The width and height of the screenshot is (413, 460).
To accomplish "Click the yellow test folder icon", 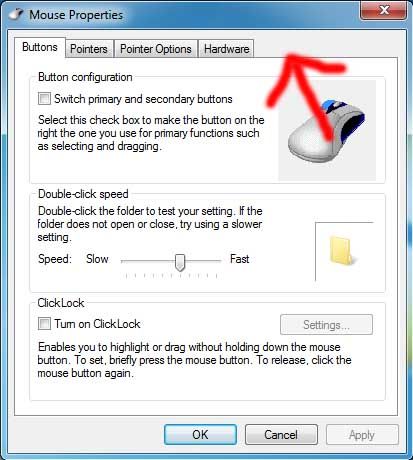I will (341, 251).
